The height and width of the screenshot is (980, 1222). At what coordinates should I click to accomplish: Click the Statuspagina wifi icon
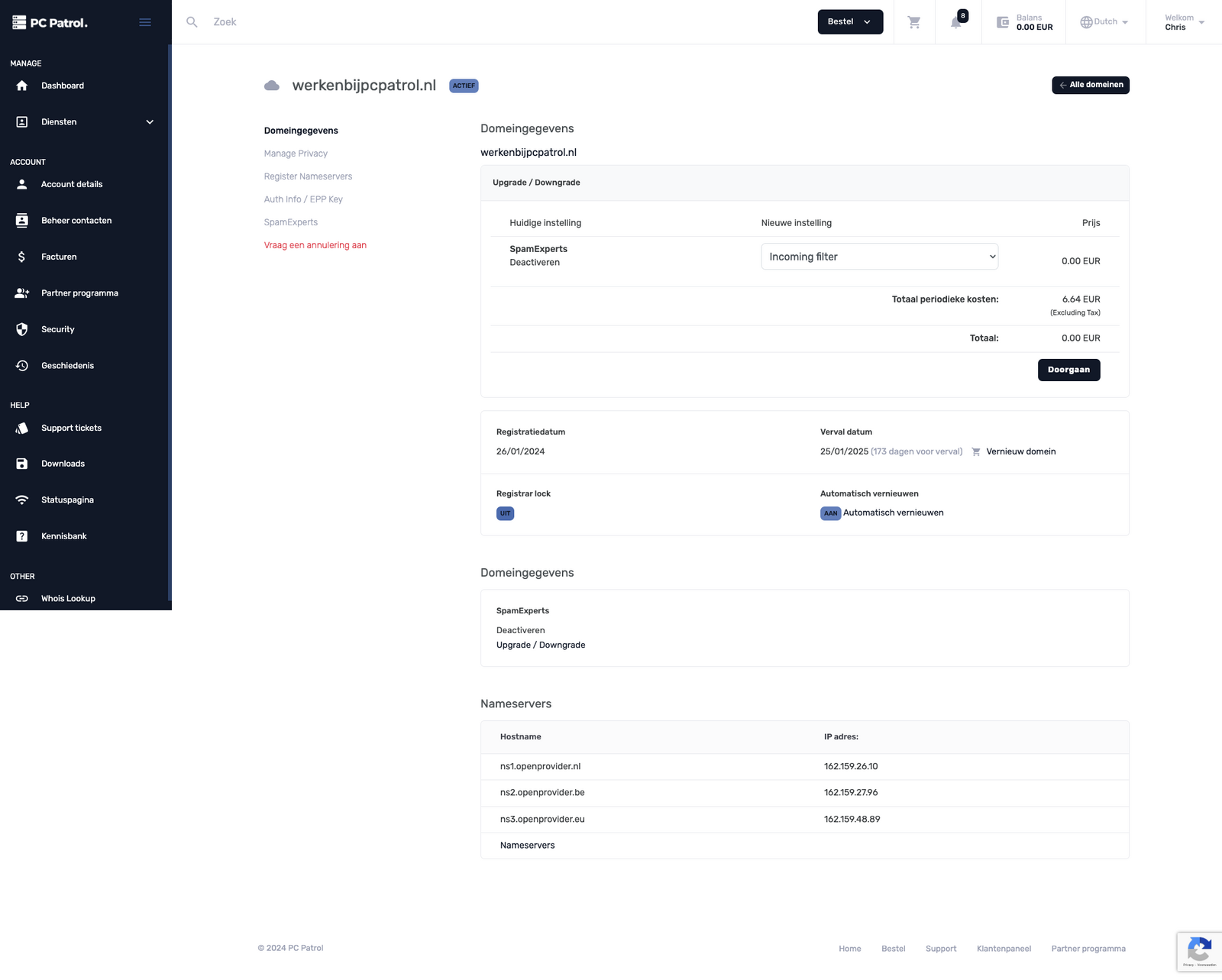click(x=22, y=500)
